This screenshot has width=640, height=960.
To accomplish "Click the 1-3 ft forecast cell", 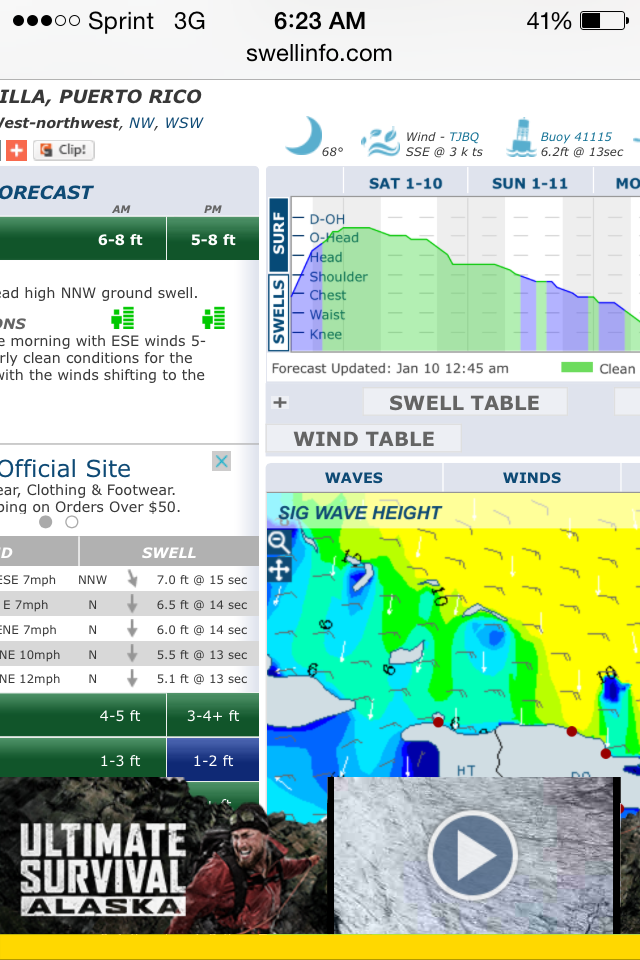I will [120, 760].
